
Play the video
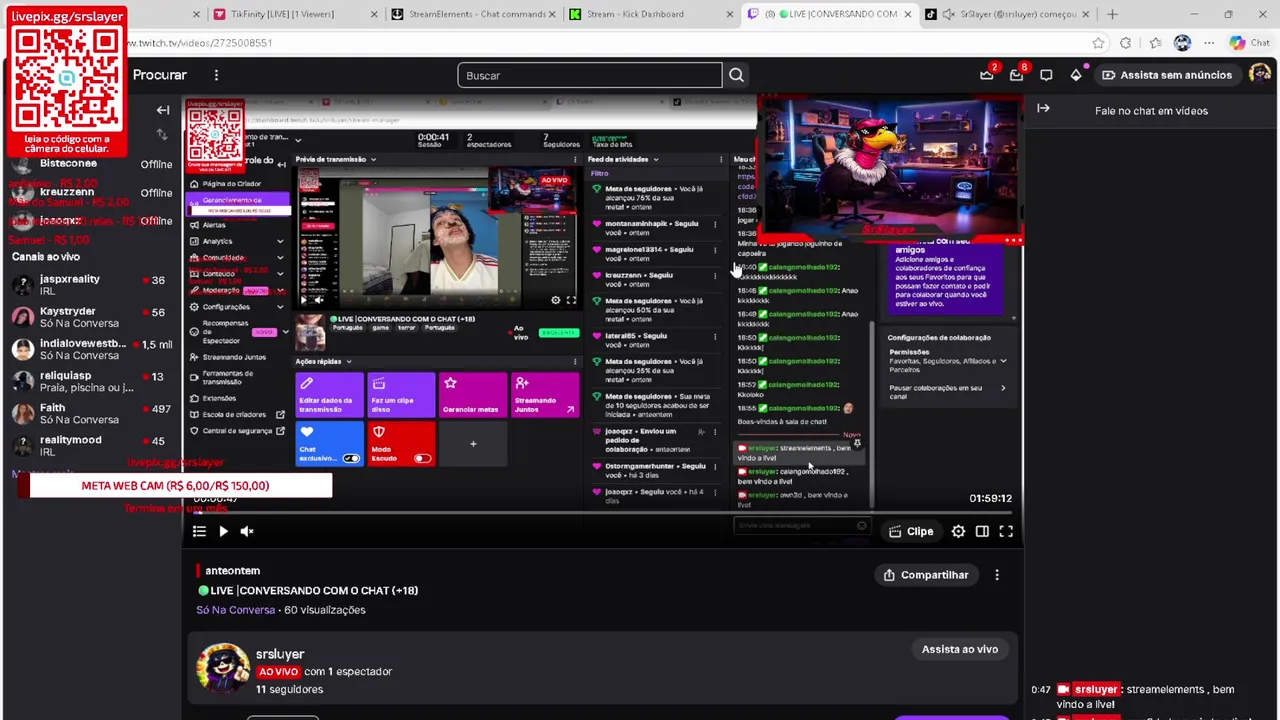point(223,532)
